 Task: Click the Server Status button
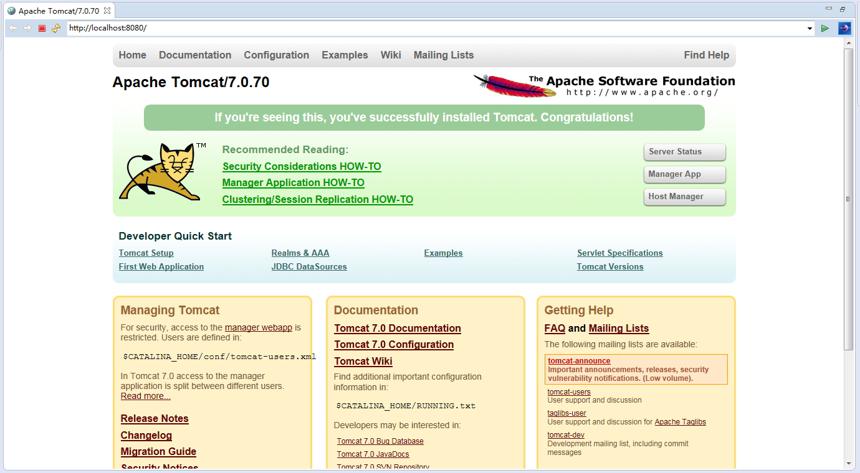click(x=684, y=151)
